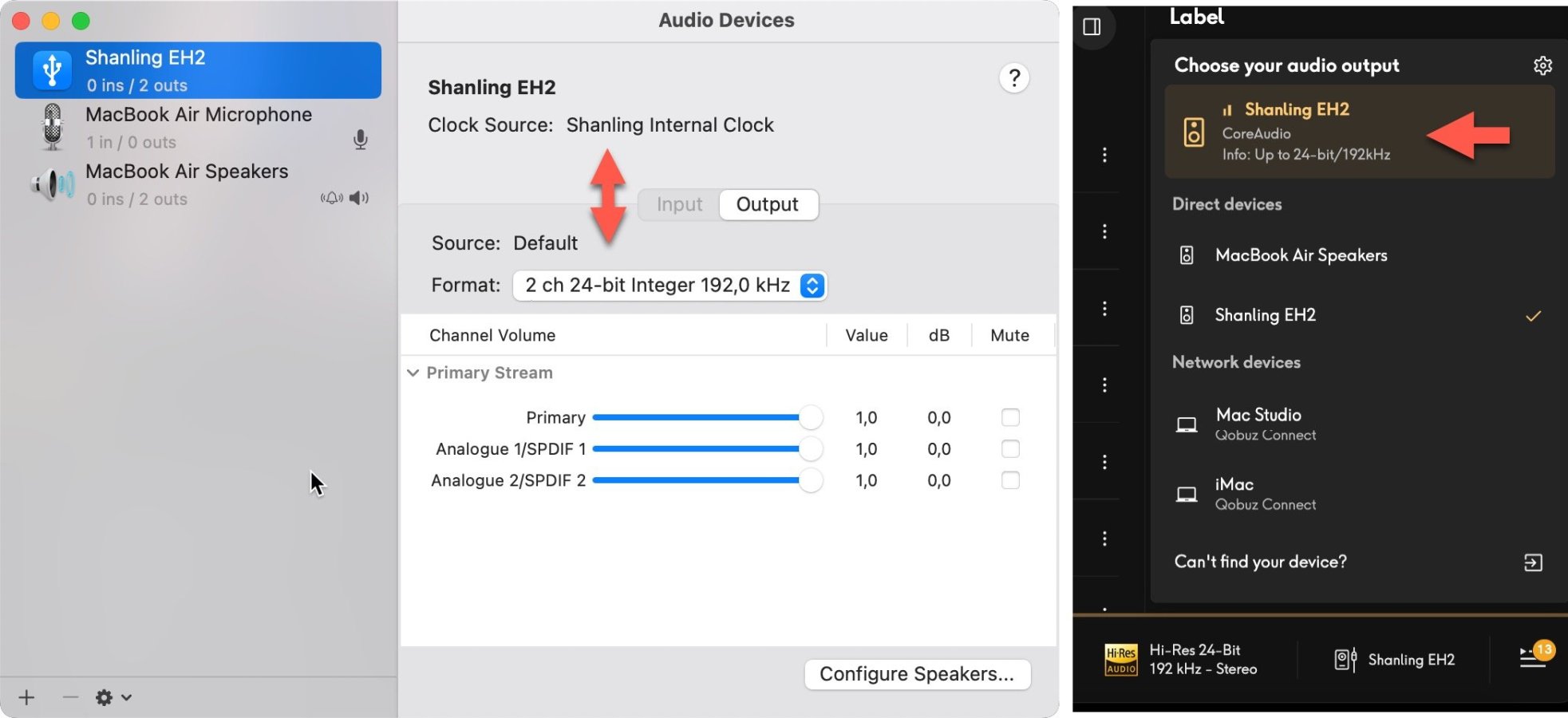The image size is (1568, 718).
Task: Click the Shanling EH2 output icon in player bar
Action: coord(1345,660)
